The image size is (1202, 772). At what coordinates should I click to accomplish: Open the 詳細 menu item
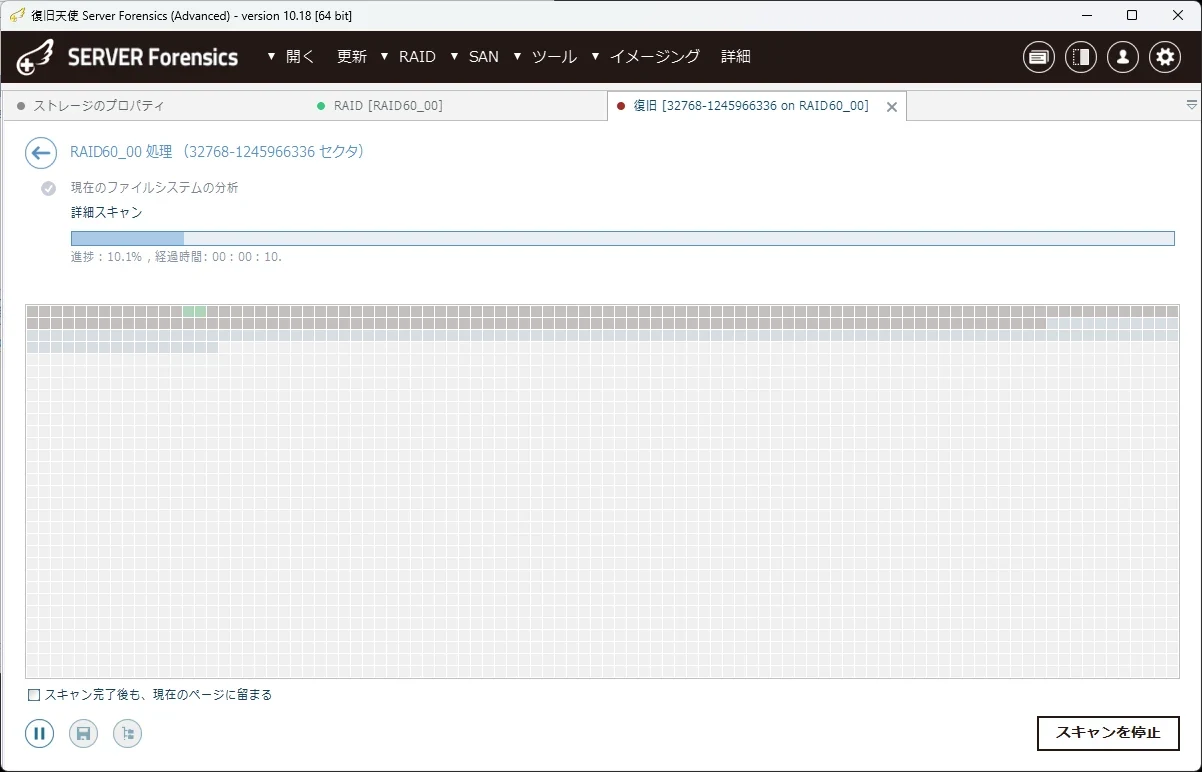[x=736, y=57]
